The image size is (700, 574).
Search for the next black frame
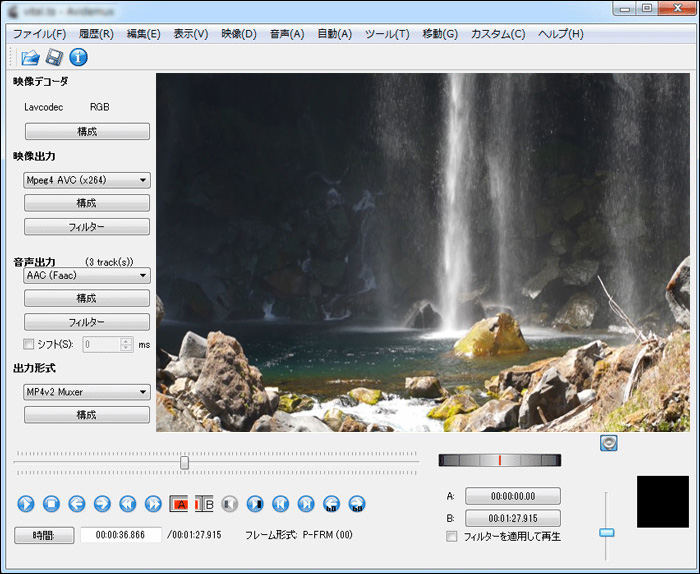click(x=255, y=504)
